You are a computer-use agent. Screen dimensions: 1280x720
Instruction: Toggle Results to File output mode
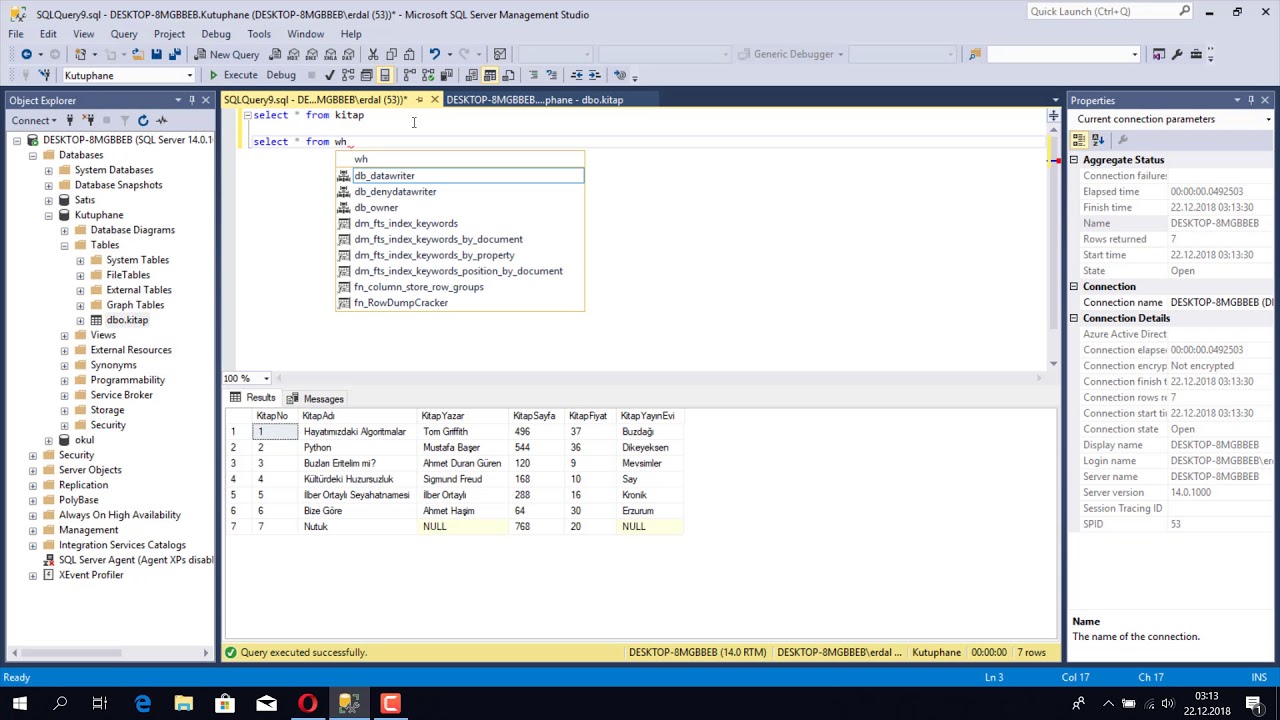[x=508, y=75]
